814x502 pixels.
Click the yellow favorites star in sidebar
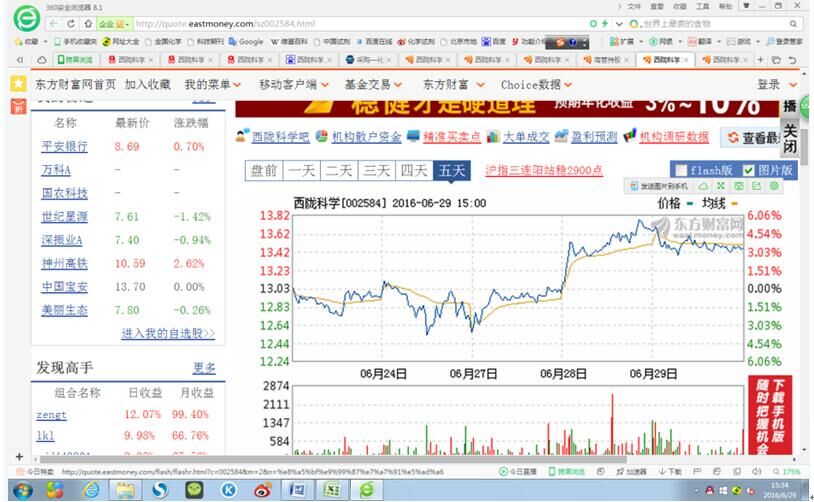pyautogui.click(x=18, y=84)
